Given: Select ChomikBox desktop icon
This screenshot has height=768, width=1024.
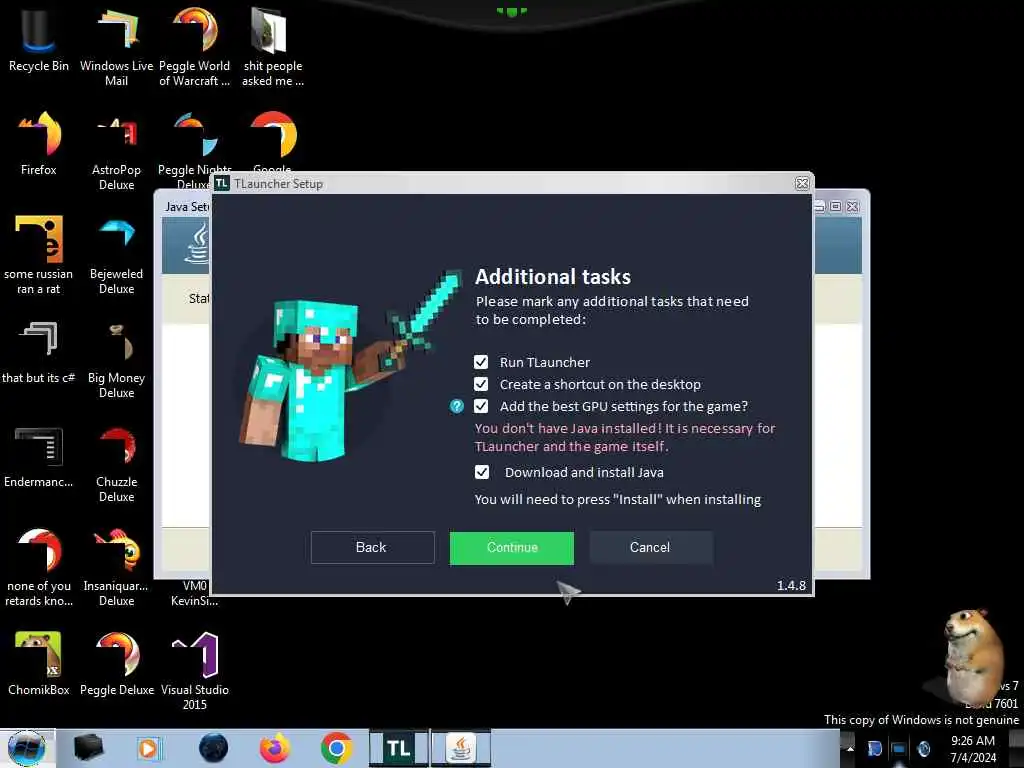Looking at the screenshot, I should (x=39, y=664).
